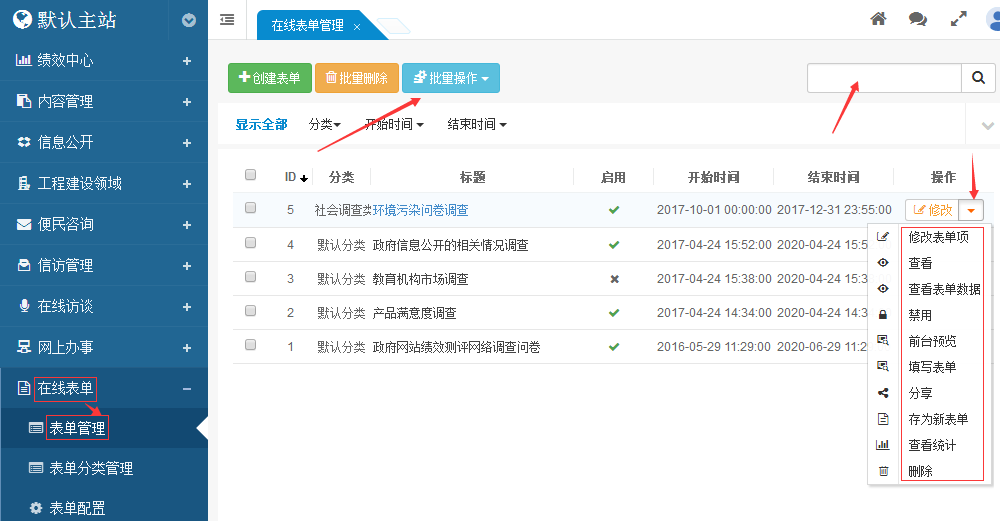Click the search magnifier button
The image size is (1000, 521).
click(x=977, y=78)
